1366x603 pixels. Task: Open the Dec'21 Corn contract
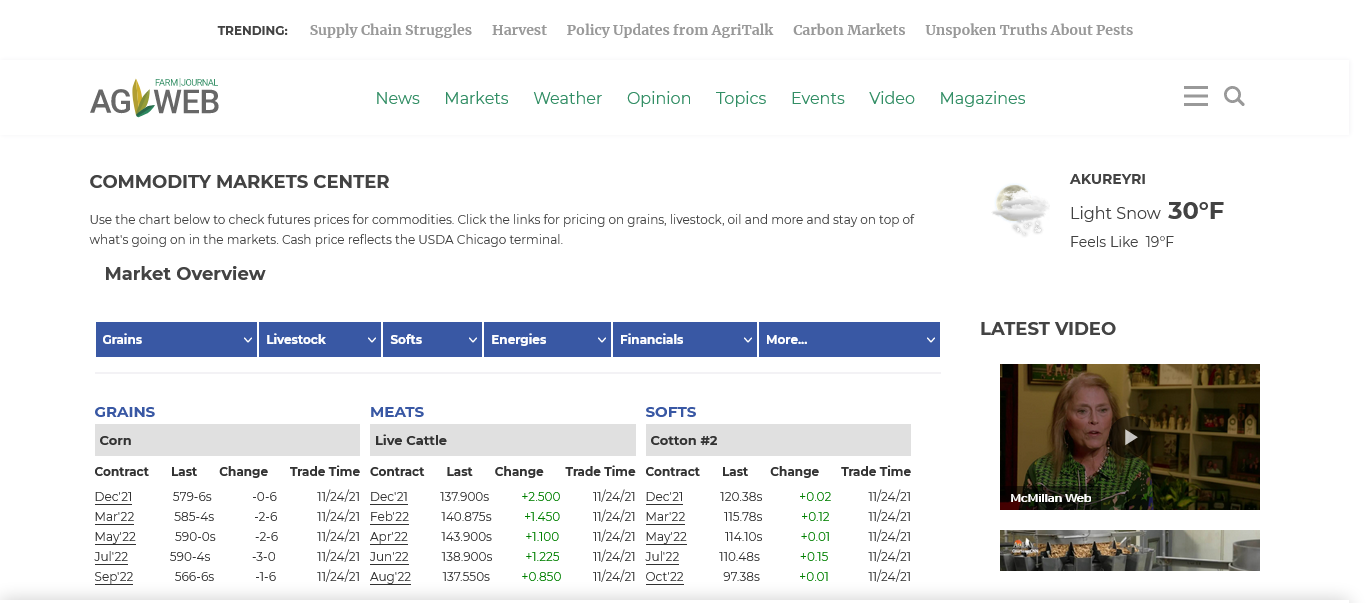pyautogui.click(x=113, y=497)
